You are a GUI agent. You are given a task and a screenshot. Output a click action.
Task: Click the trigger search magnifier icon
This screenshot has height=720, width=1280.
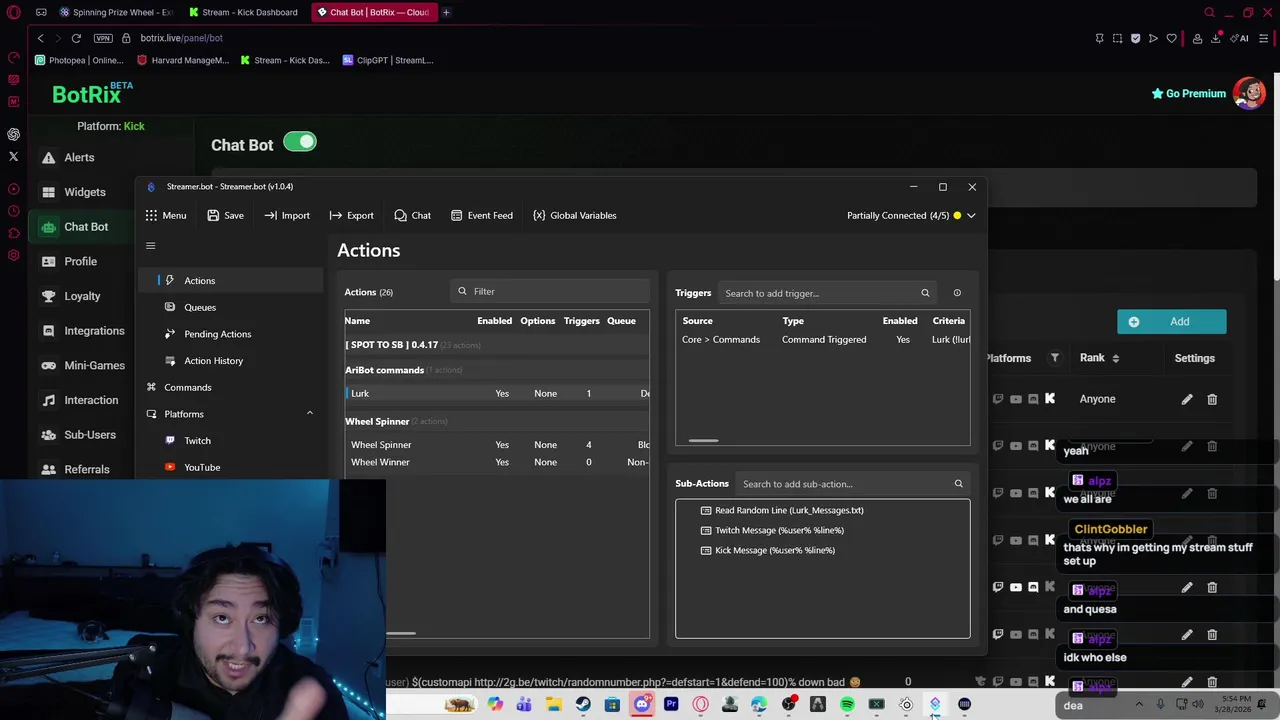(925, 293)
